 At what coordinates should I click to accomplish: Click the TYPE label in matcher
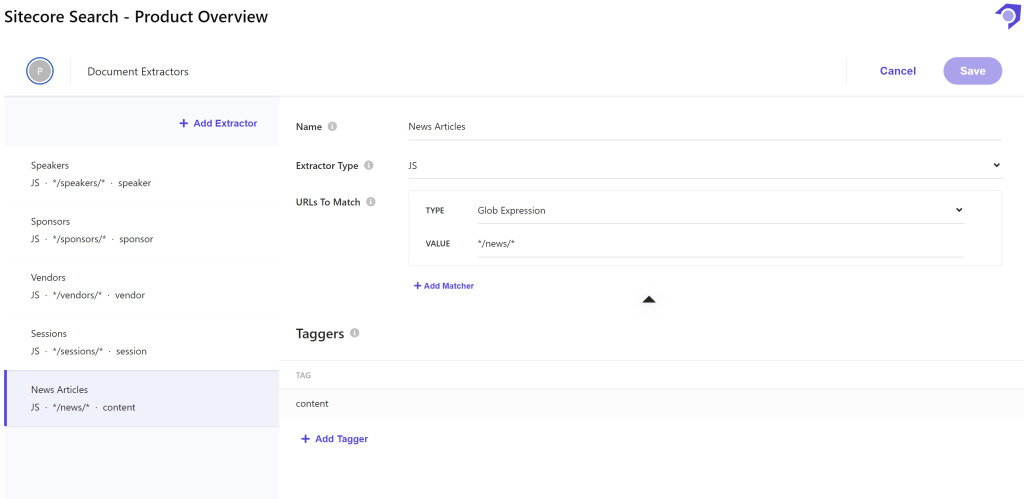pyautogui.click(x=435, y=211)
